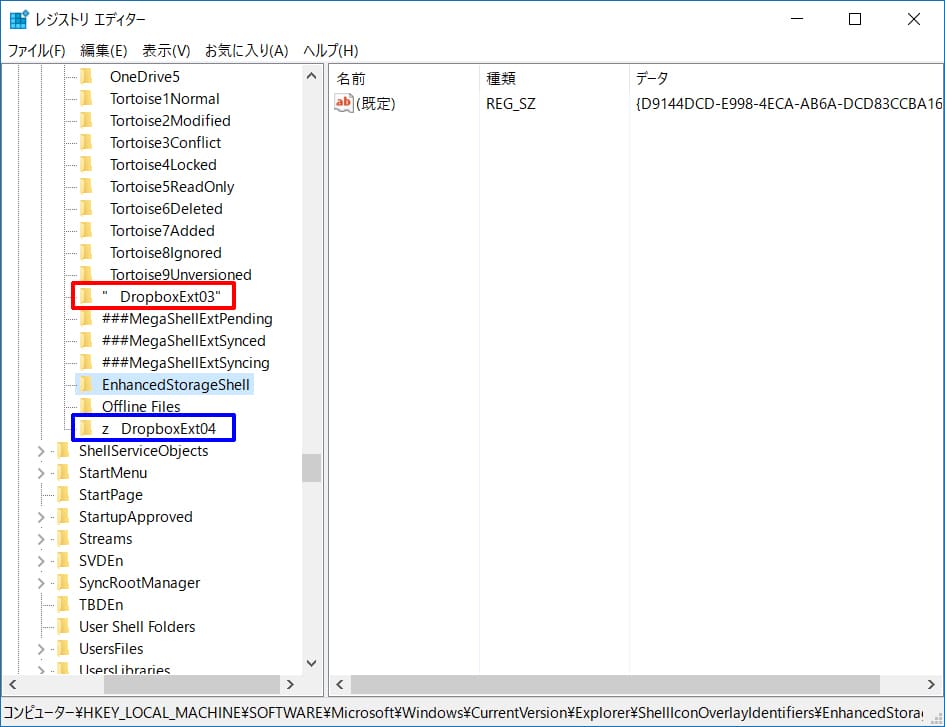
Task: Click the ###MegaShellExtSynced folder icon
Action: (x=87, y=341)
